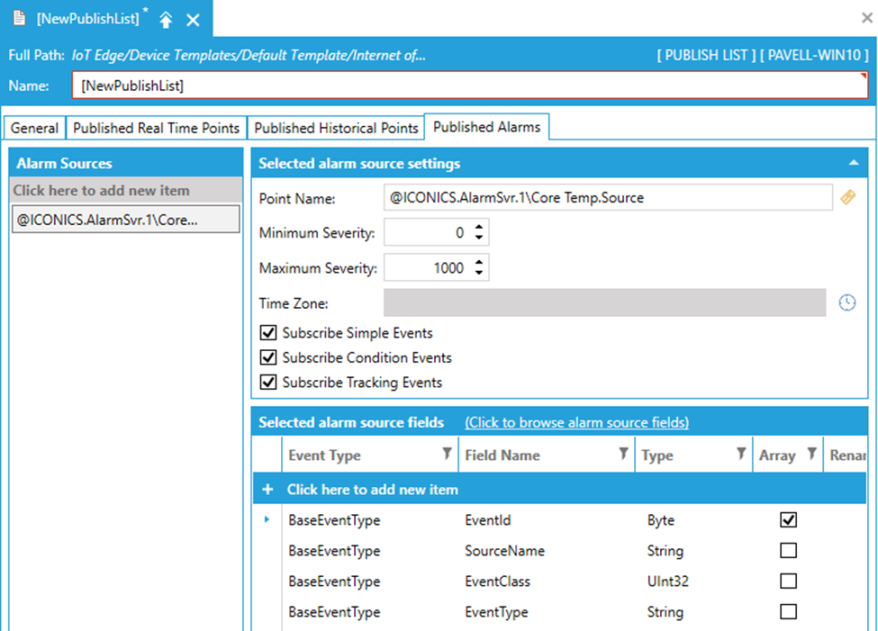Check the Array box for SourceName row

point(788,551)
